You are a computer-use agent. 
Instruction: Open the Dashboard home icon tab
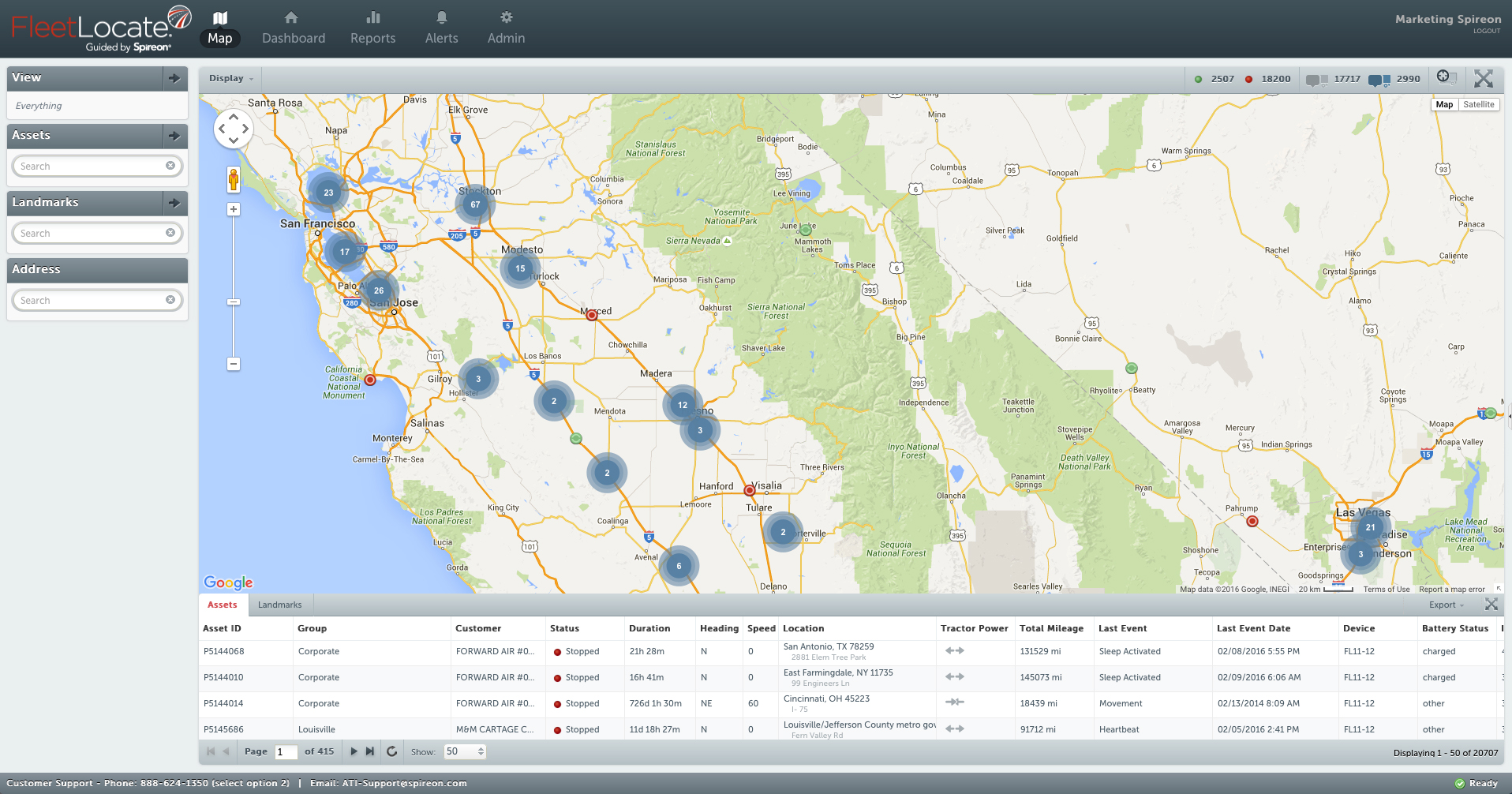293,28
